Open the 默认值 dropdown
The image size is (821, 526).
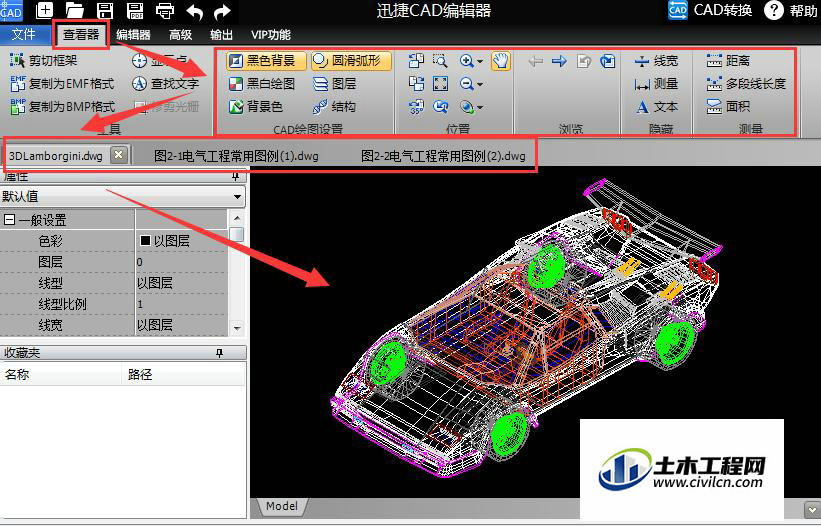click(123, 197)
